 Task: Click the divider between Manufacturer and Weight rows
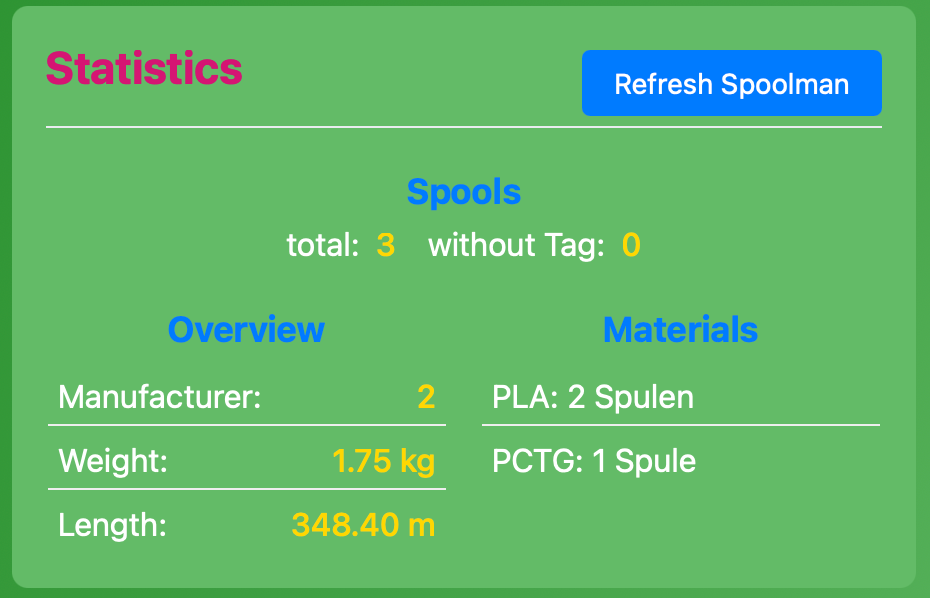point(247,425)
